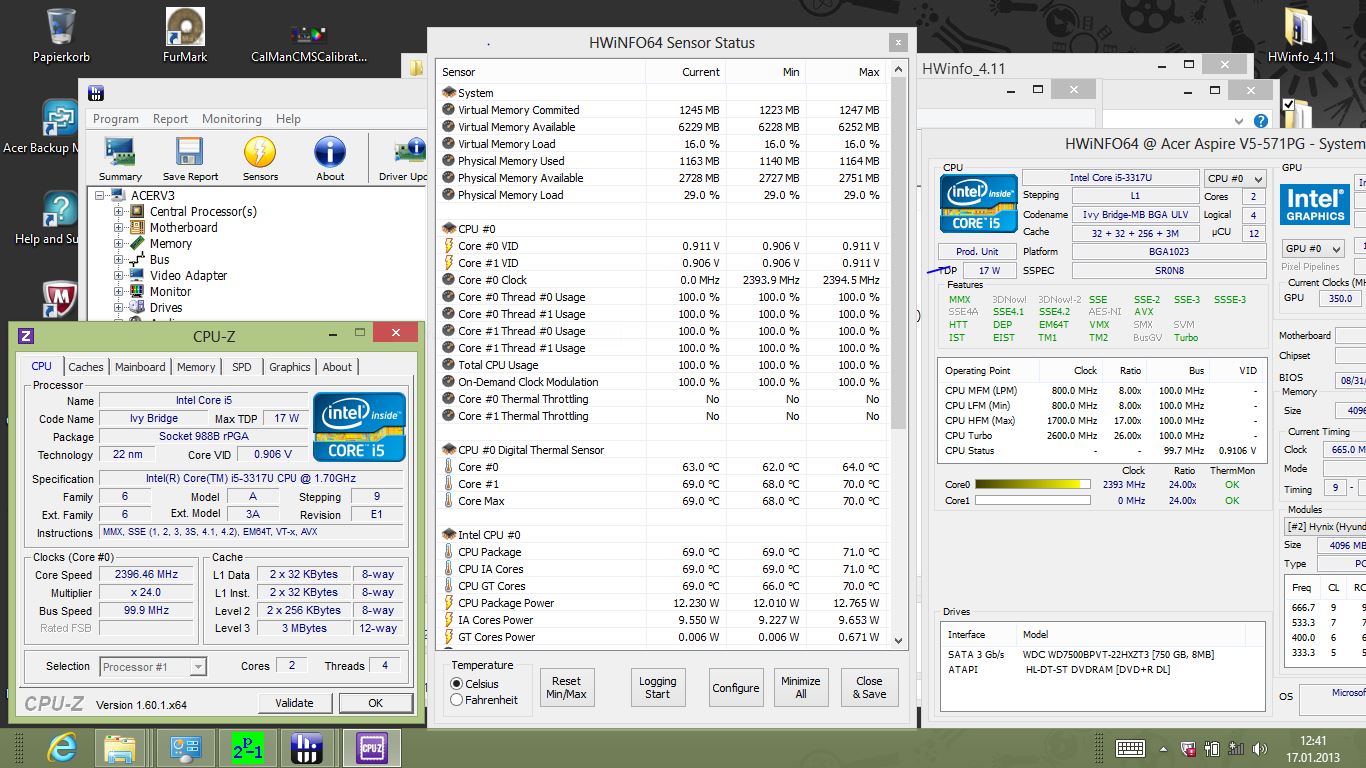Click the Reset Min/Max button
The width and height of the screenshot is (1366, 768).
tap(566, 688)
